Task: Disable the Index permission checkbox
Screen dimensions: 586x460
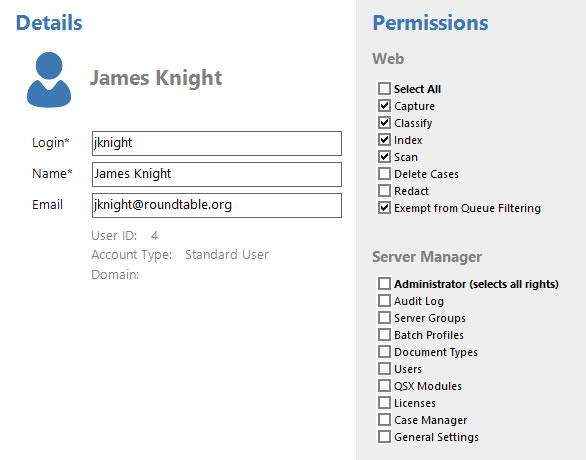Action: [384, 140]
